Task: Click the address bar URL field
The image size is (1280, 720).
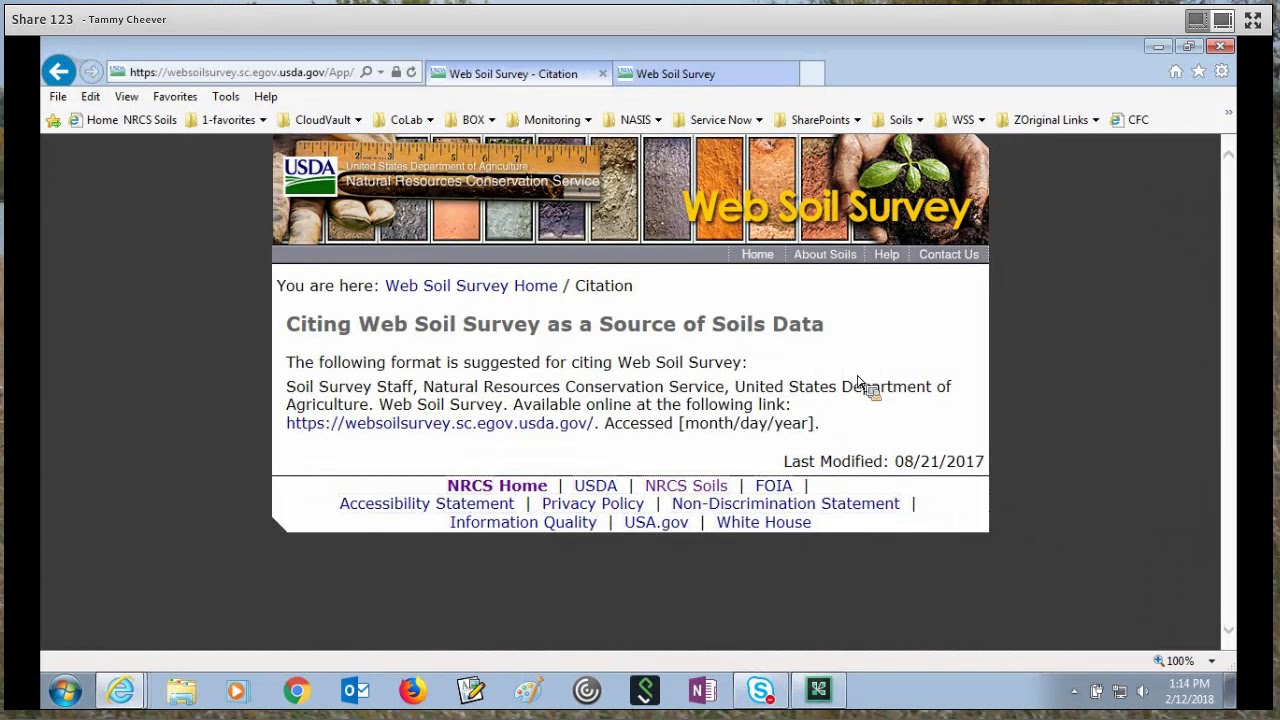Action: pyautogui.click(x=240, y=72)
